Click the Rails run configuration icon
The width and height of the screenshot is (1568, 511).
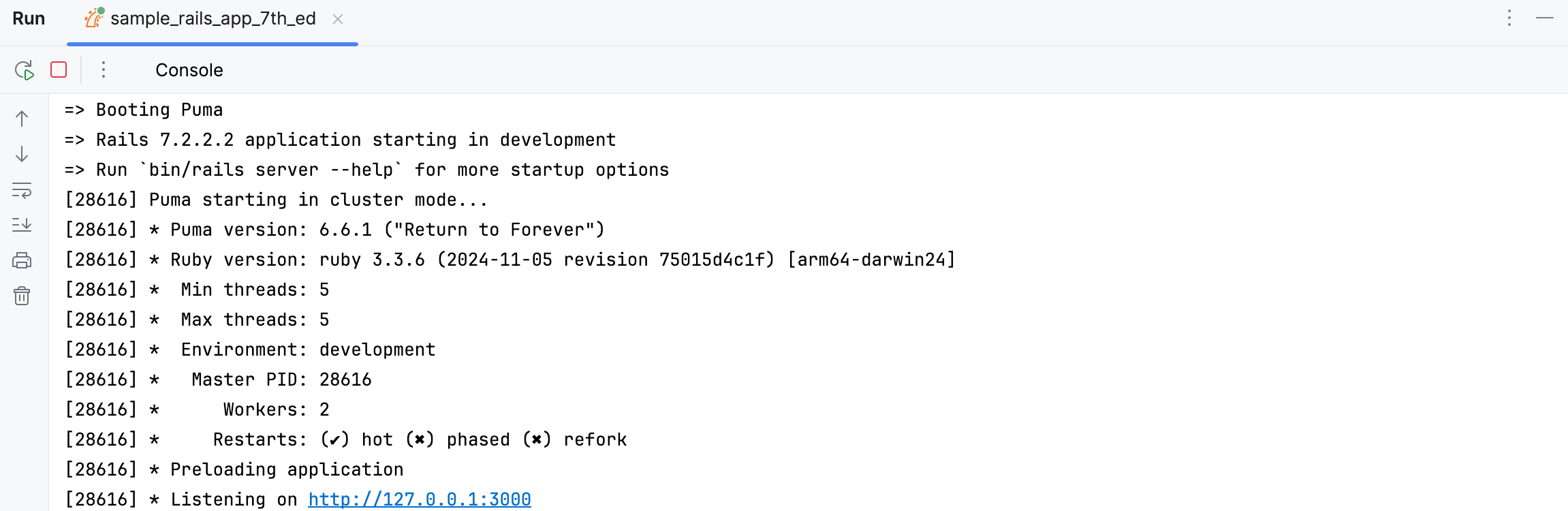click(x=93, y=18)
